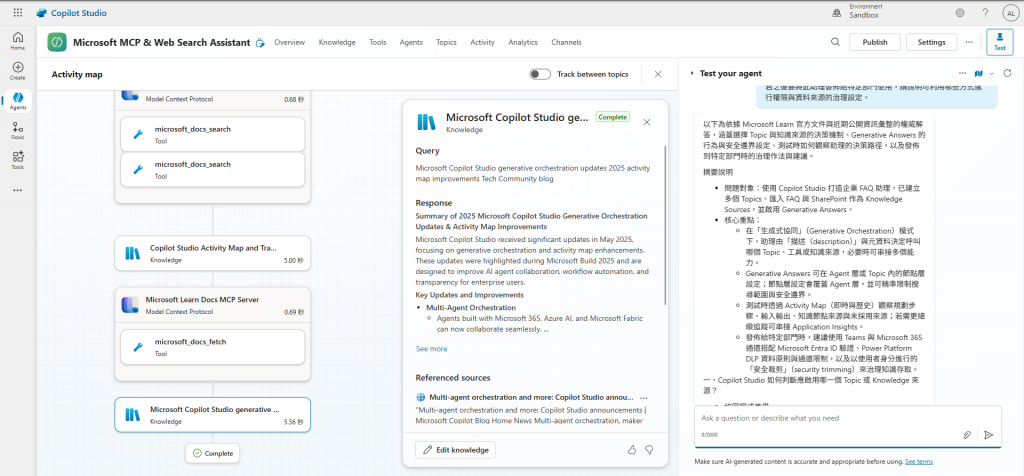Switch to the Activity tab
1024x476 pixels.
[483, 42]
